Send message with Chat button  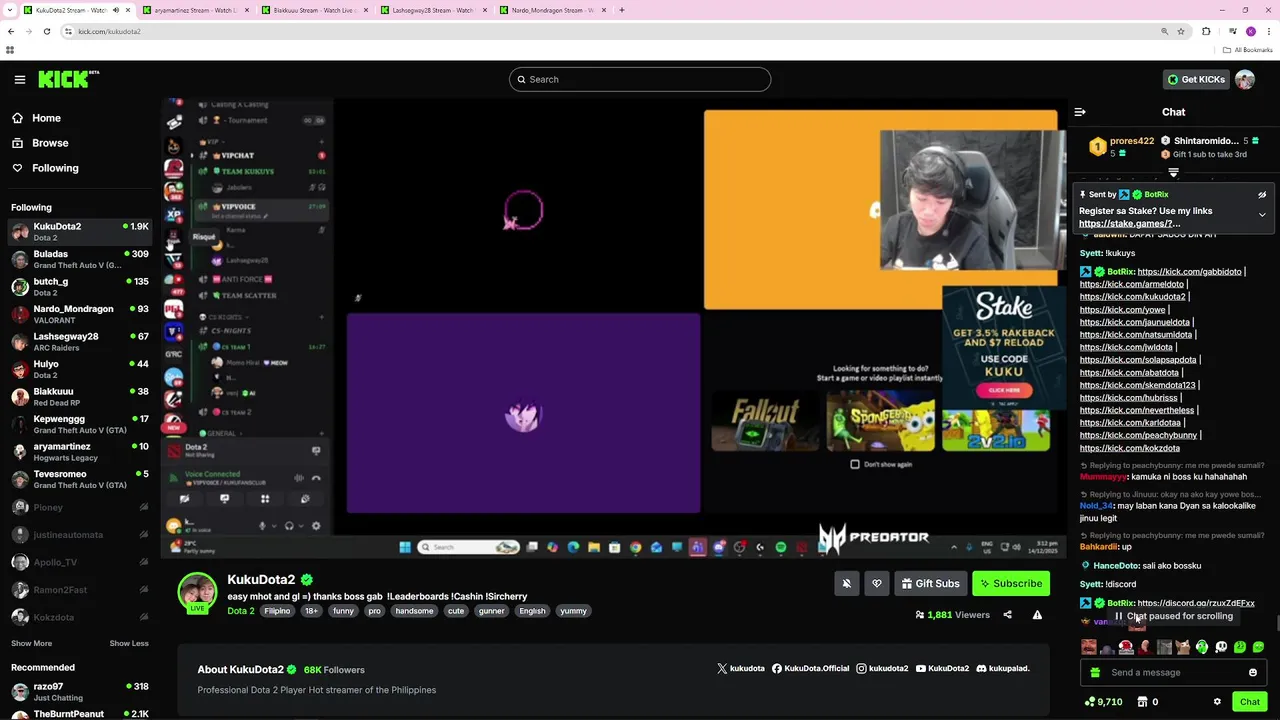click(1250, 702)
